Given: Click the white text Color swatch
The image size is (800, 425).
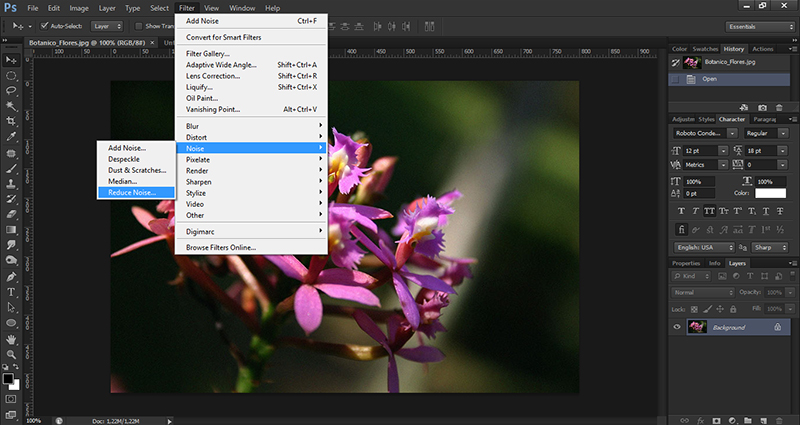Looking at the screenshot, I should pyautogui.click(x=770, y=193).
